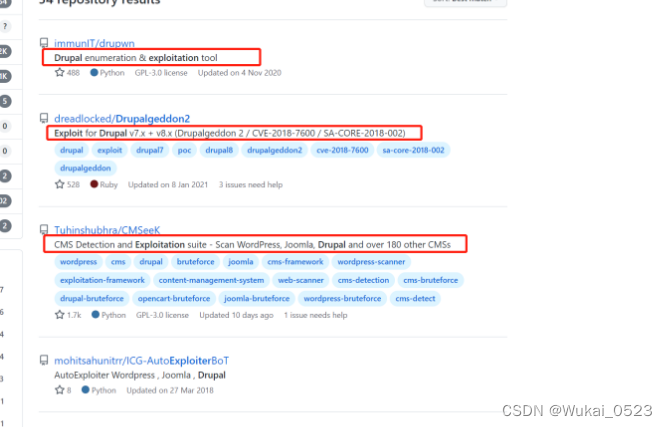Select the 'wordpress-scanner' topic tag
This screenshot has height=427, width=667.
click(x=371, y=262)
